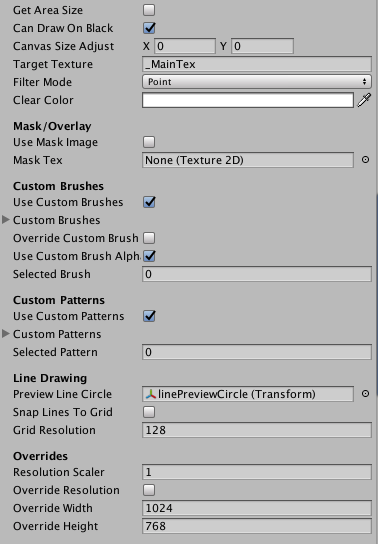Pick Clear Color with the eyedropper icon
This screenshot has height=544, width=378.
click(x=364, y=100)
